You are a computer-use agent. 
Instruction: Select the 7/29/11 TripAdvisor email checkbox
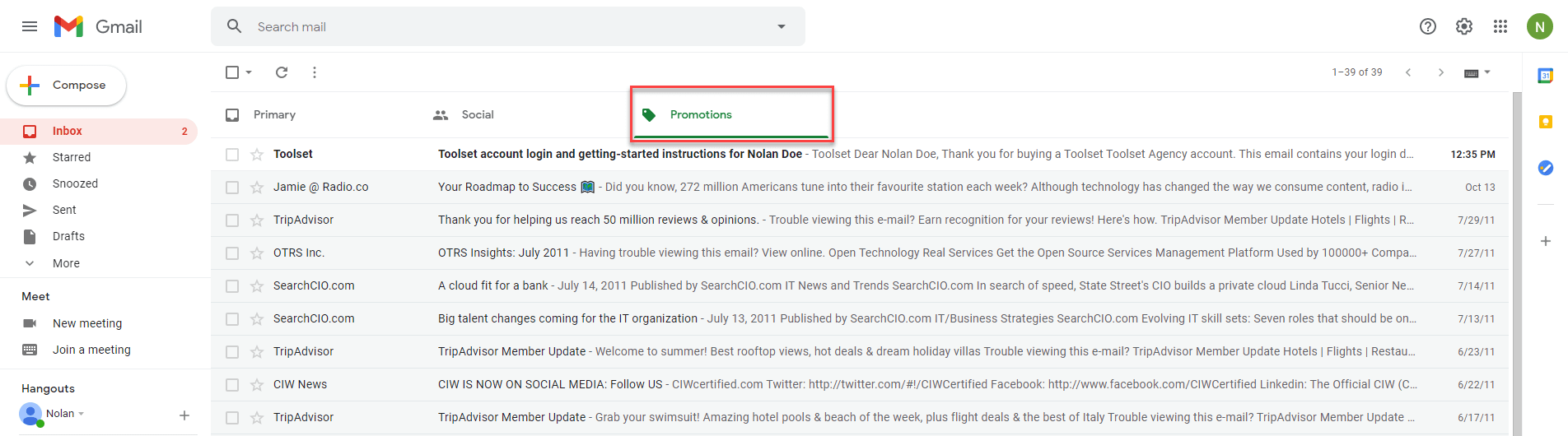232,220
